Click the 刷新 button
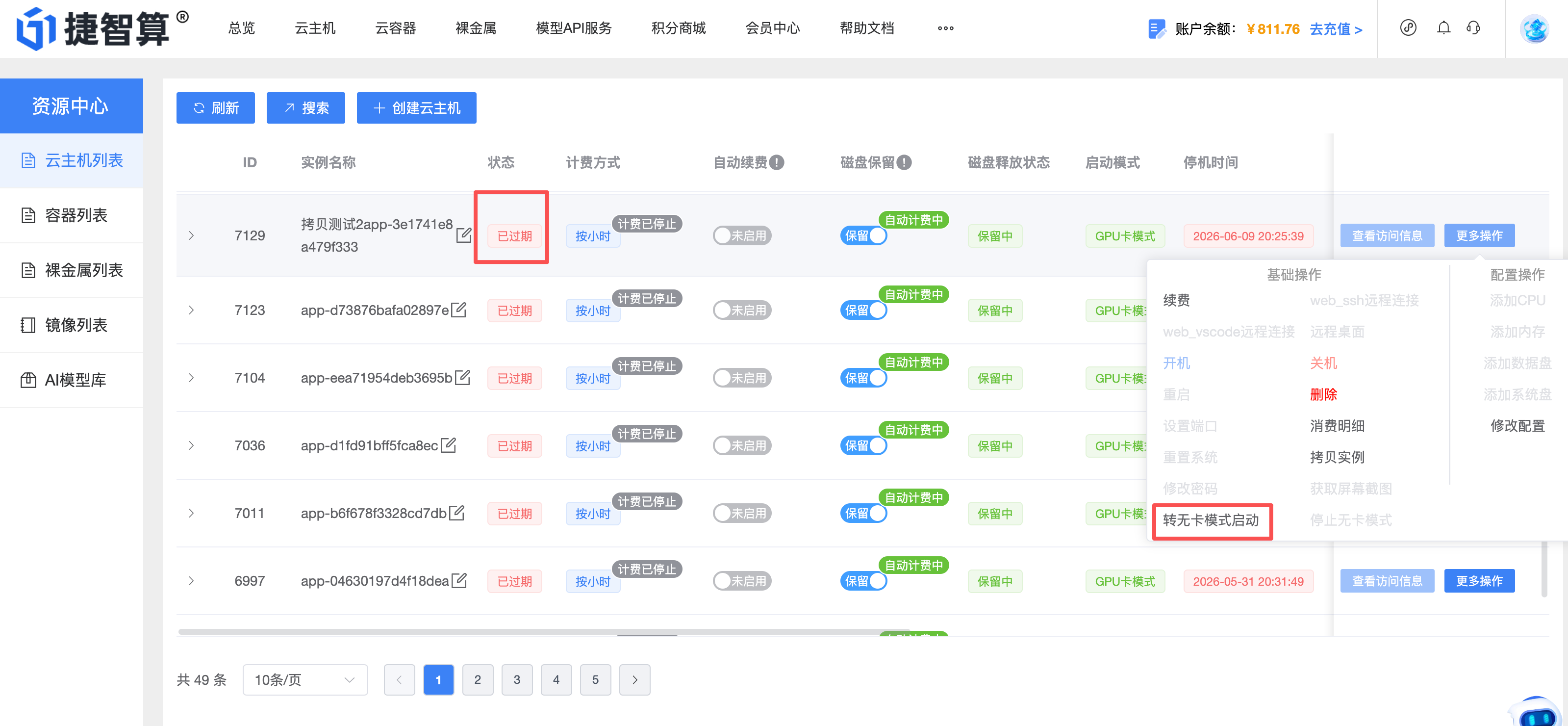Screen dimensions: 1568x726 point(215,108)
